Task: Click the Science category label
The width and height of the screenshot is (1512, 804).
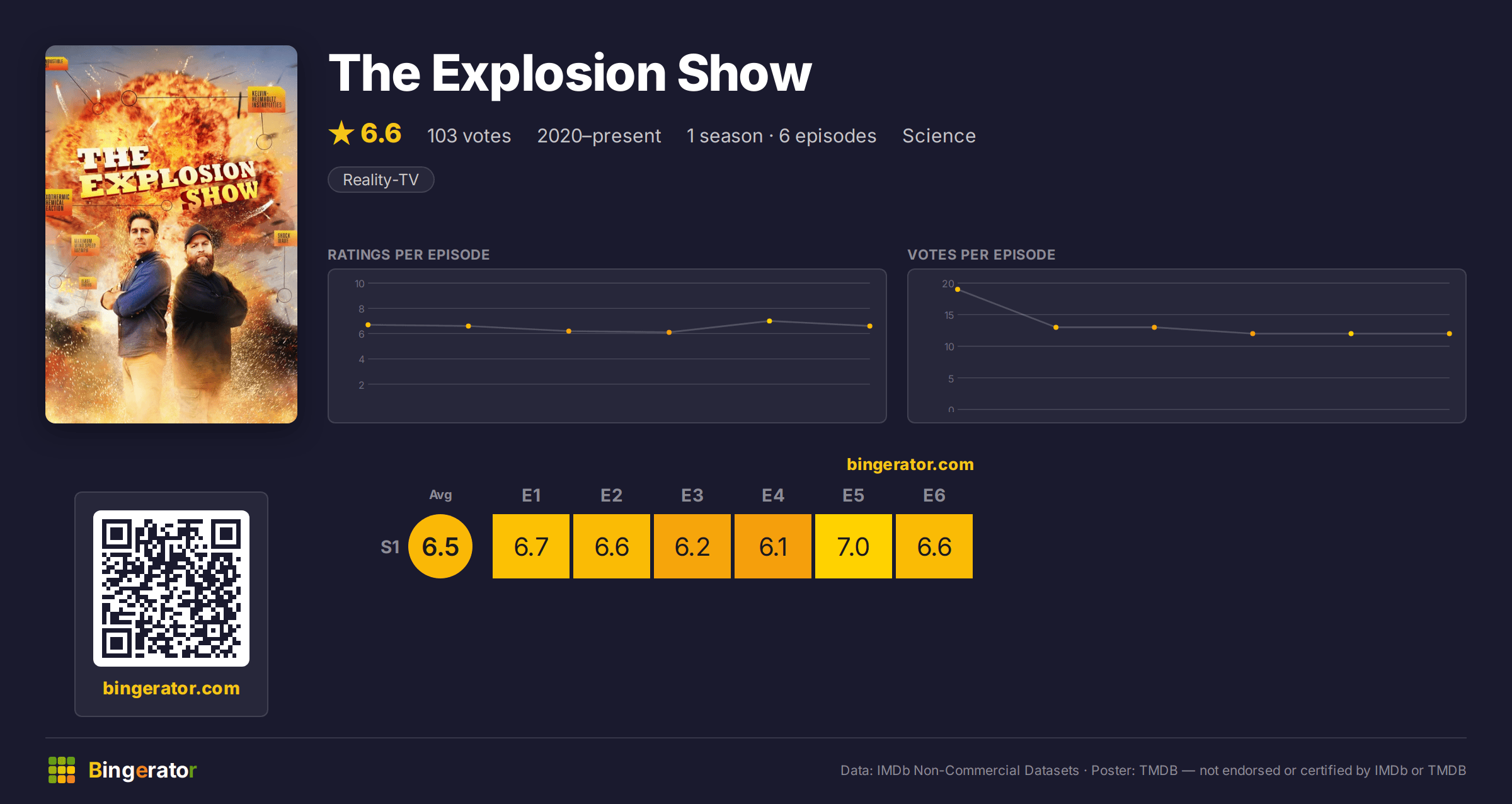Action: (x=939, y=136)
